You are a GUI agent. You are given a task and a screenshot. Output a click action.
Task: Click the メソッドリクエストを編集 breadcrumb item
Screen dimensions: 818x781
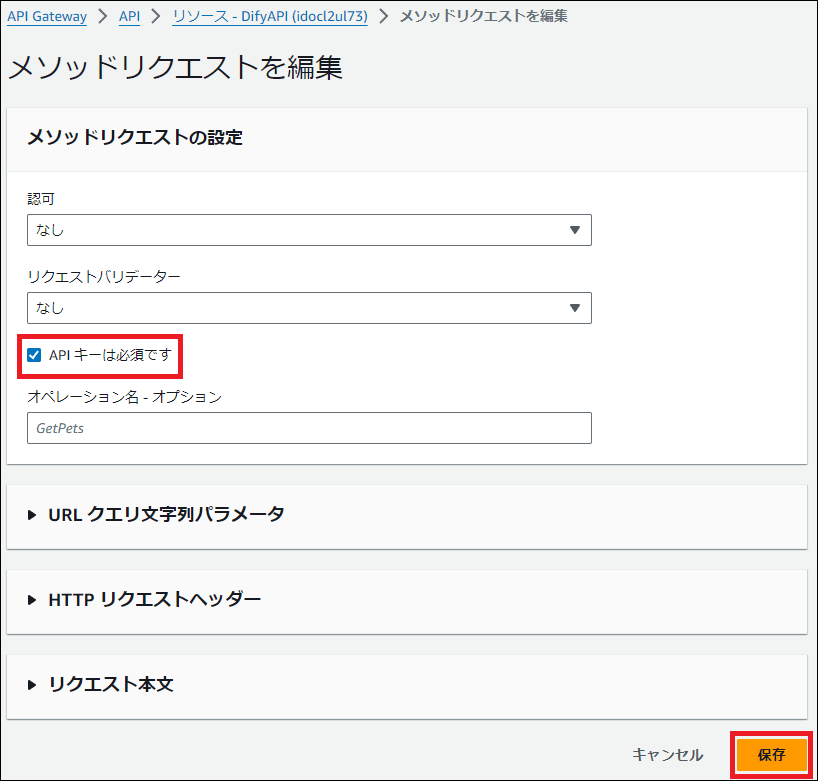(484, 16)
